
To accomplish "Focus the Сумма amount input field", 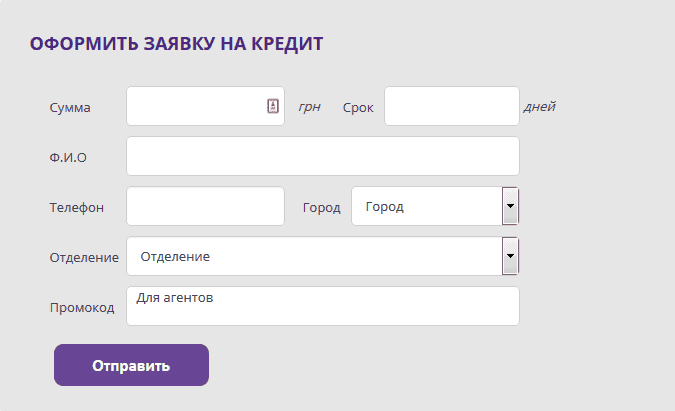I will (x=205, y=106).
